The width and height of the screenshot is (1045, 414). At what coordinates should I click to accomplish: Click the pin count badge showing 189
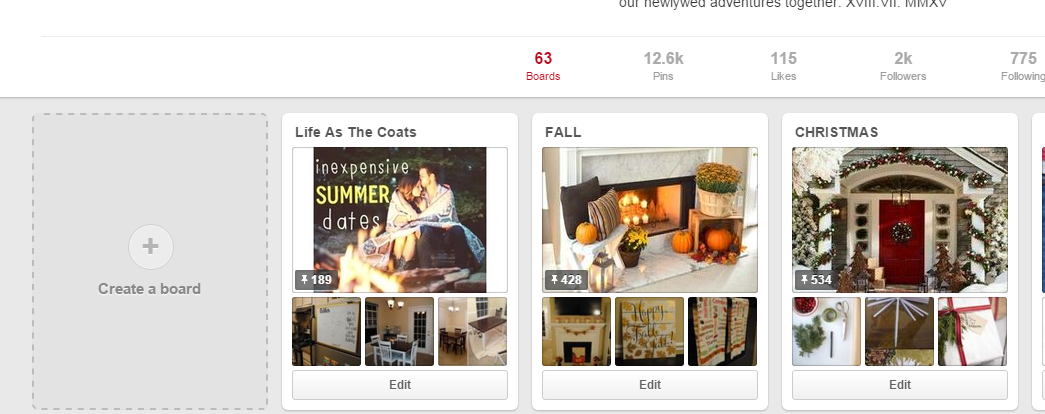pyautogui.click(x=317, y=280)
